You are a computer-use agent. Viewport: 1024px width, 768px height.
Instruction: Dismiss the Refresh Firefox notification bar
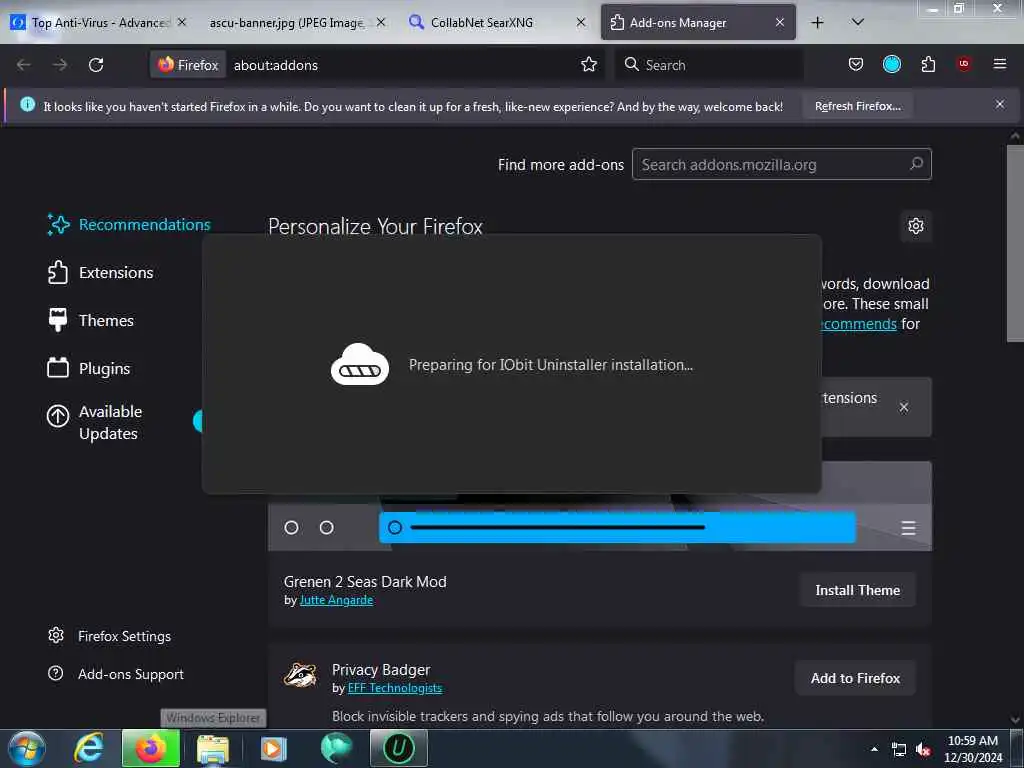click(1000, 104)
